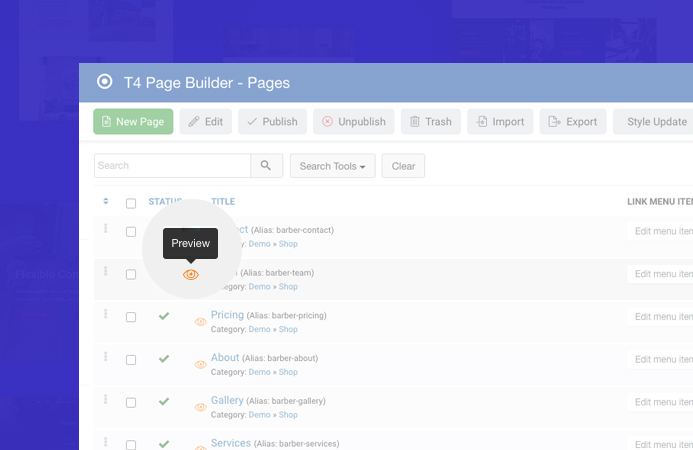
Task: Open the Gallery page title link
Action: [227, 400]
